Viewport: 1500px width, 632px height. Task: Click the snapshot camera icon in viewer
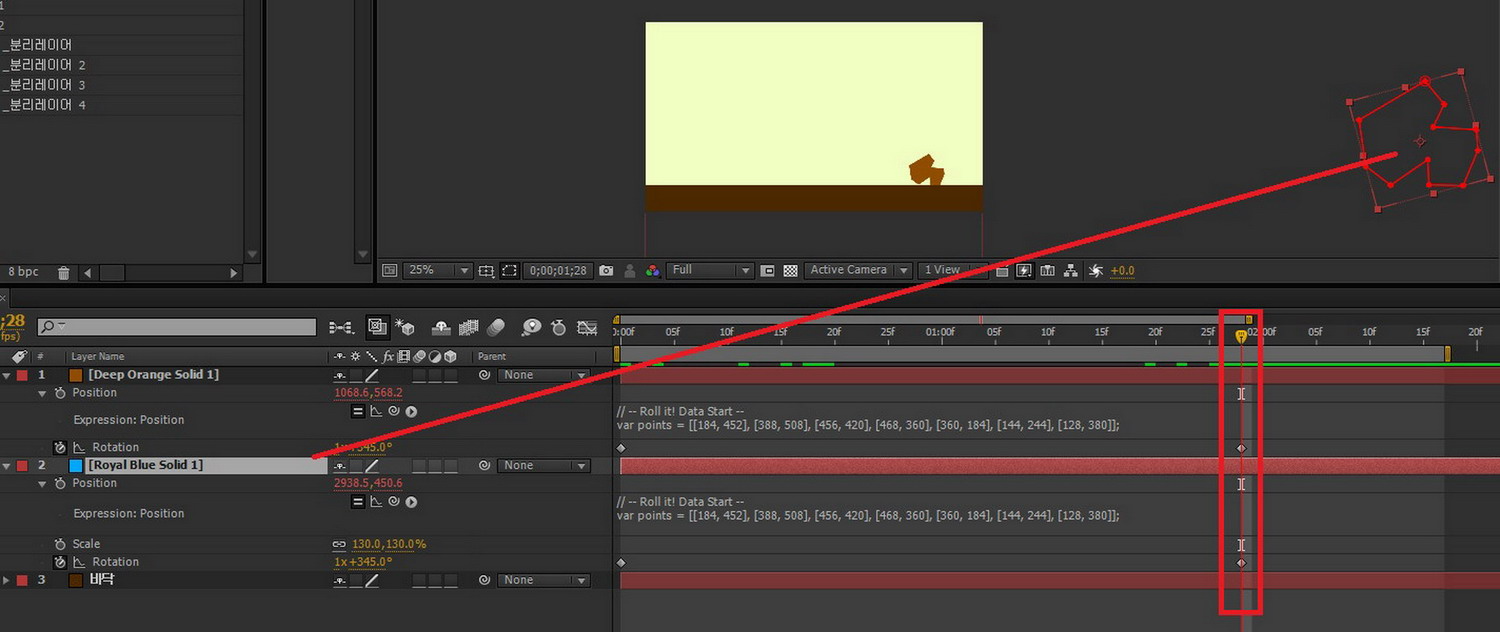tap(606, 270)
